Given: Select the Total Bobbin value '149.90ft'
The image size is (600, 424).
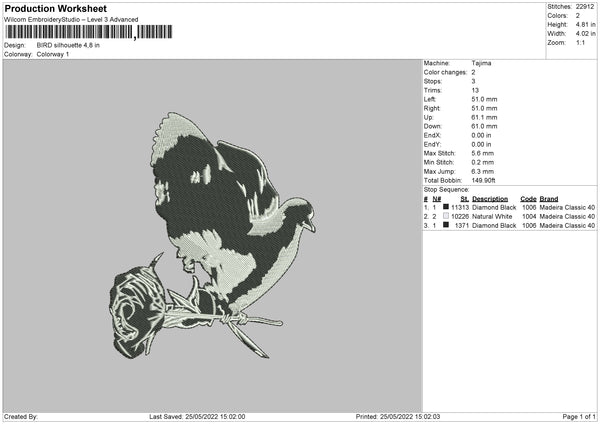Looking at the screenshot, I should click(483, 180).
